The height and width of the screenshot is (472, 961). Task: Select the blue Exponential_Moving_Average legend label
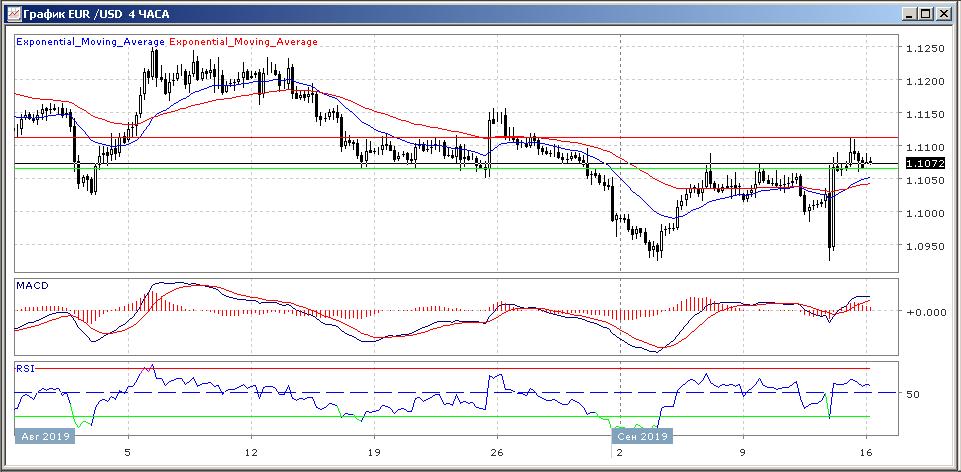point(90,42)
